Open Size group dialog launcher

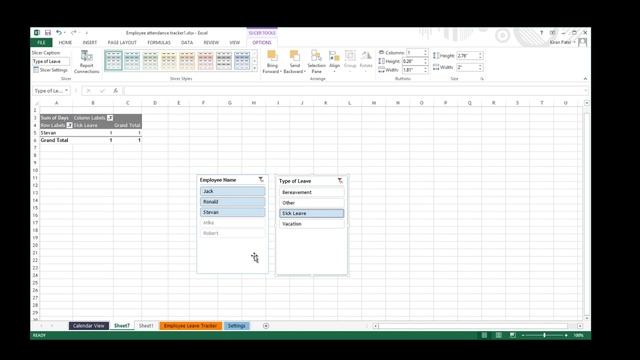pyautogui.click(x=482, y=78)
